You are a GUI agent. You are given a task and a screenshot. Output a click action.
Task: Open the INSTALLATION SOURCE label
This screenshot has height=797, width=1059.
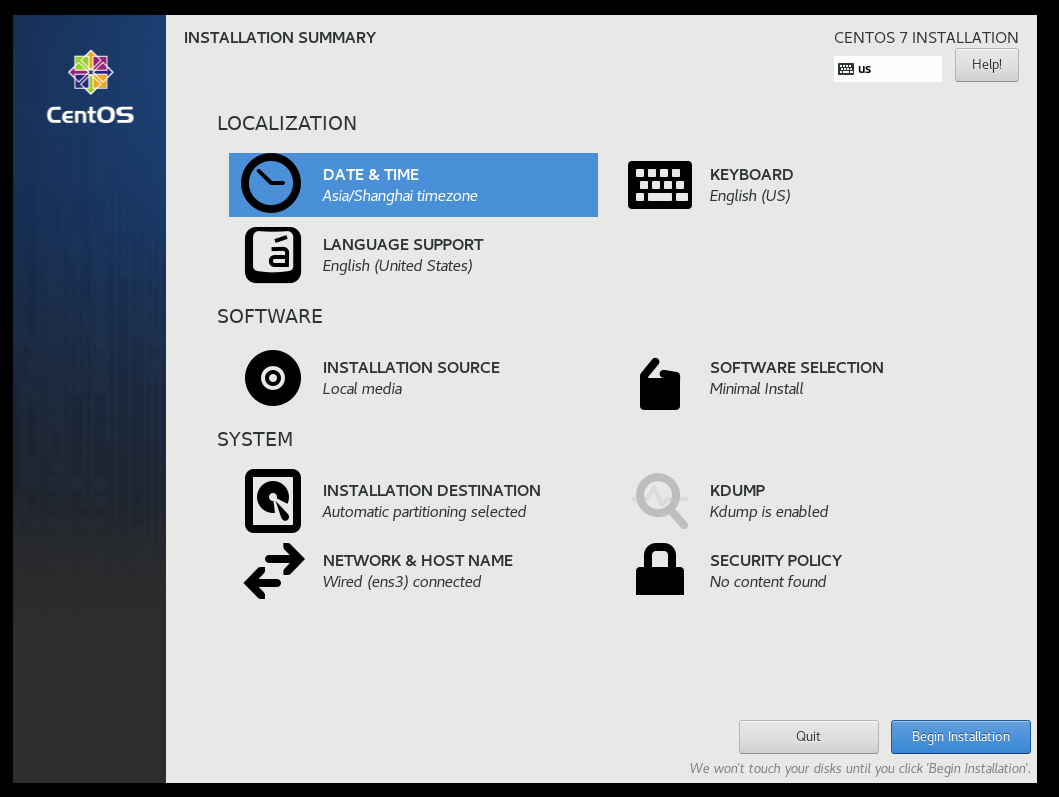(411, 367)
